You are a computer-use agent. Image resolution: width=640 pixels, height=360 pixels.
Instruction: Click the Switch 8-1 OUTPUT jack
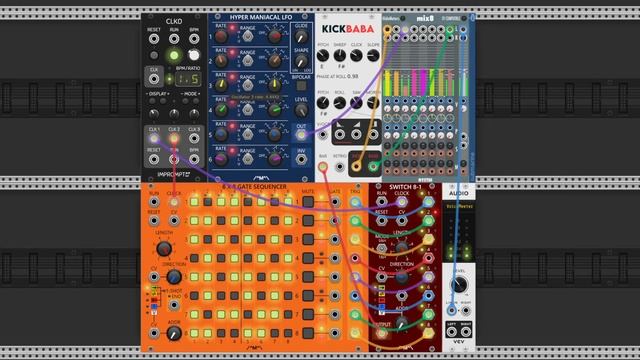pos(381,333)
